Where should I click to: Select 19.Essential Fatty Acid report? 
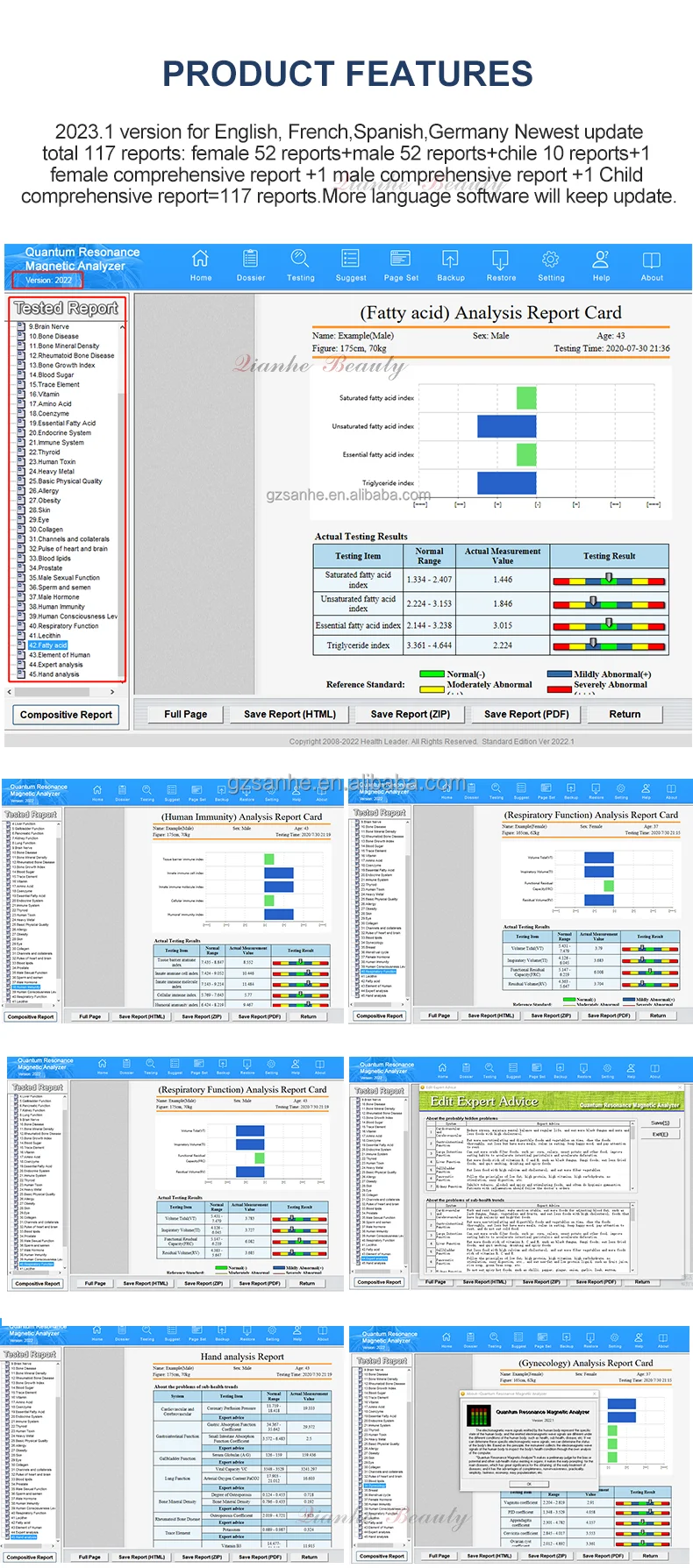coord(62,423)
